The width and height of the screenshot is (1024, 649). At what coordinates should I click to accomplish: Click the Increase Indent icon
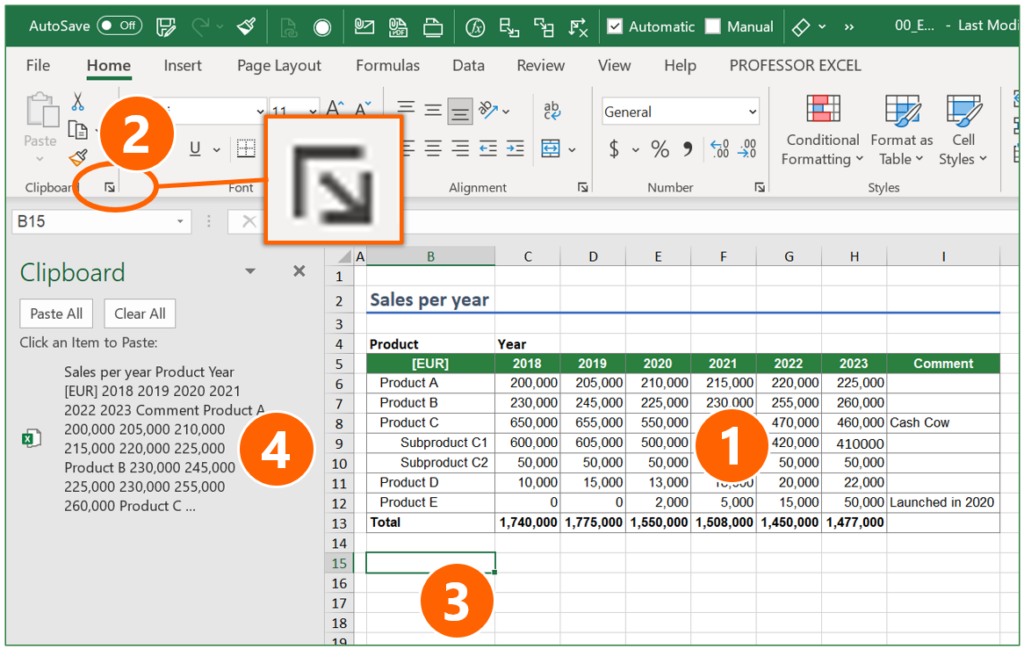click(515, 149)
